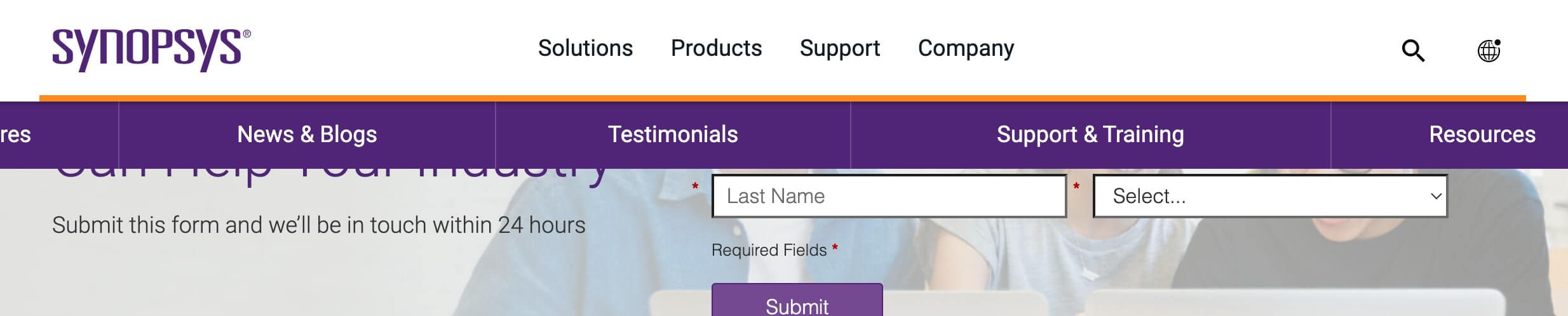
Task: Click the globe language selector icon
Action: coord(1489,50)
